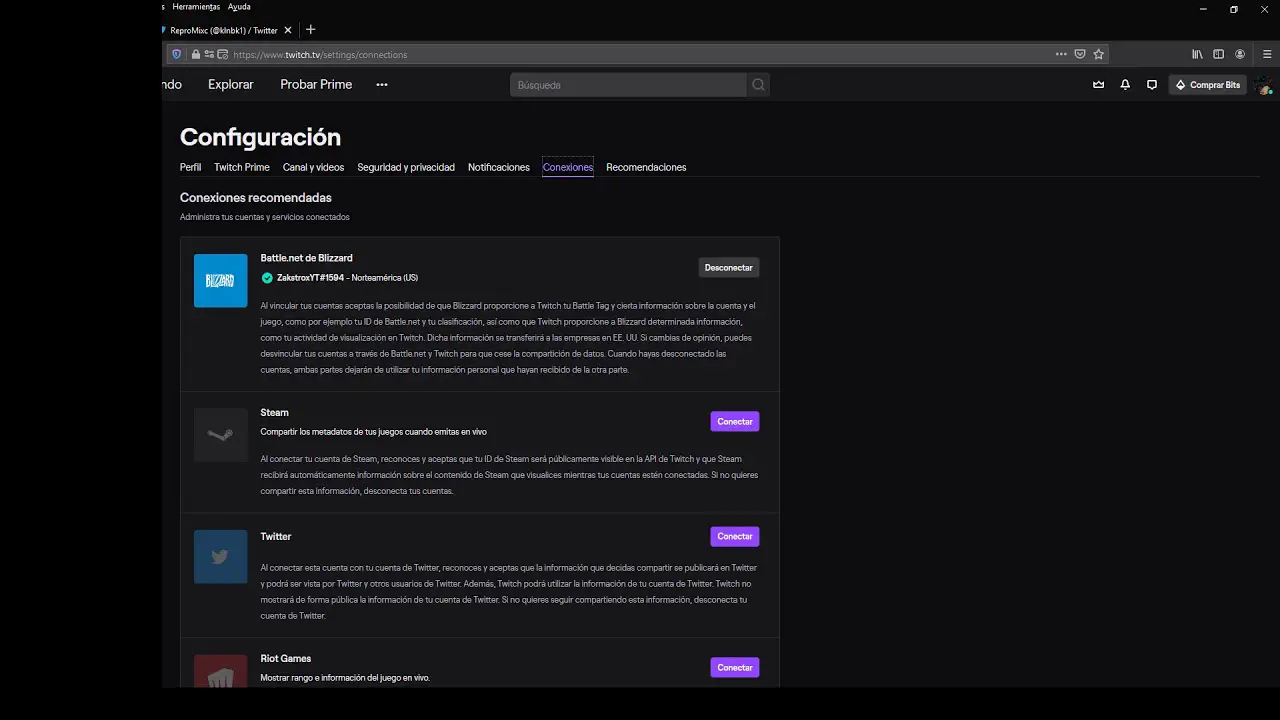Click the Riot Games title text
The image size is (1280, 720).
286,659
